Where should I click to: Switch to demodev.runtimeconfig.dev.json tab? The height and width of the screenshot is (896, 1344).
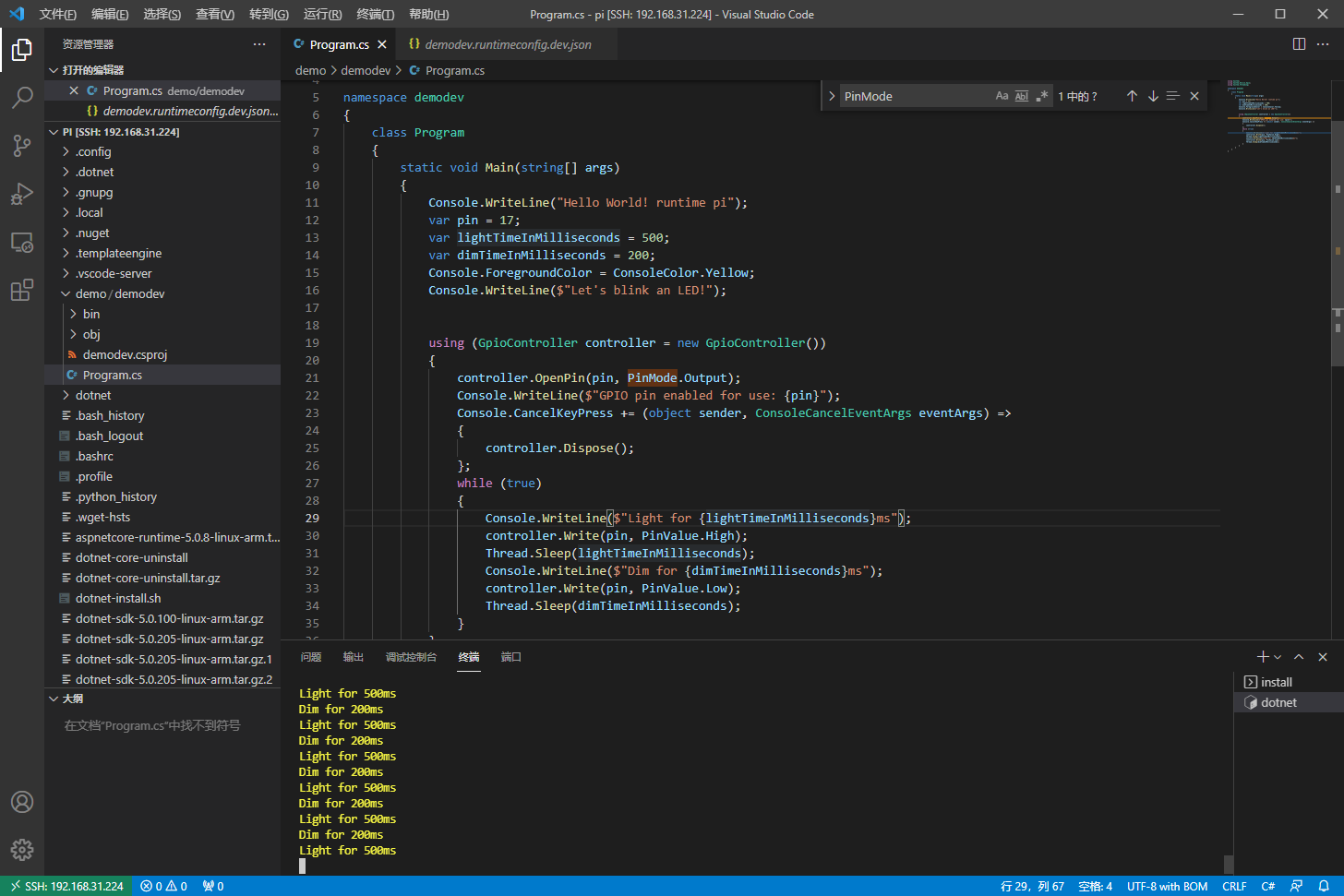tap(507, 44)
